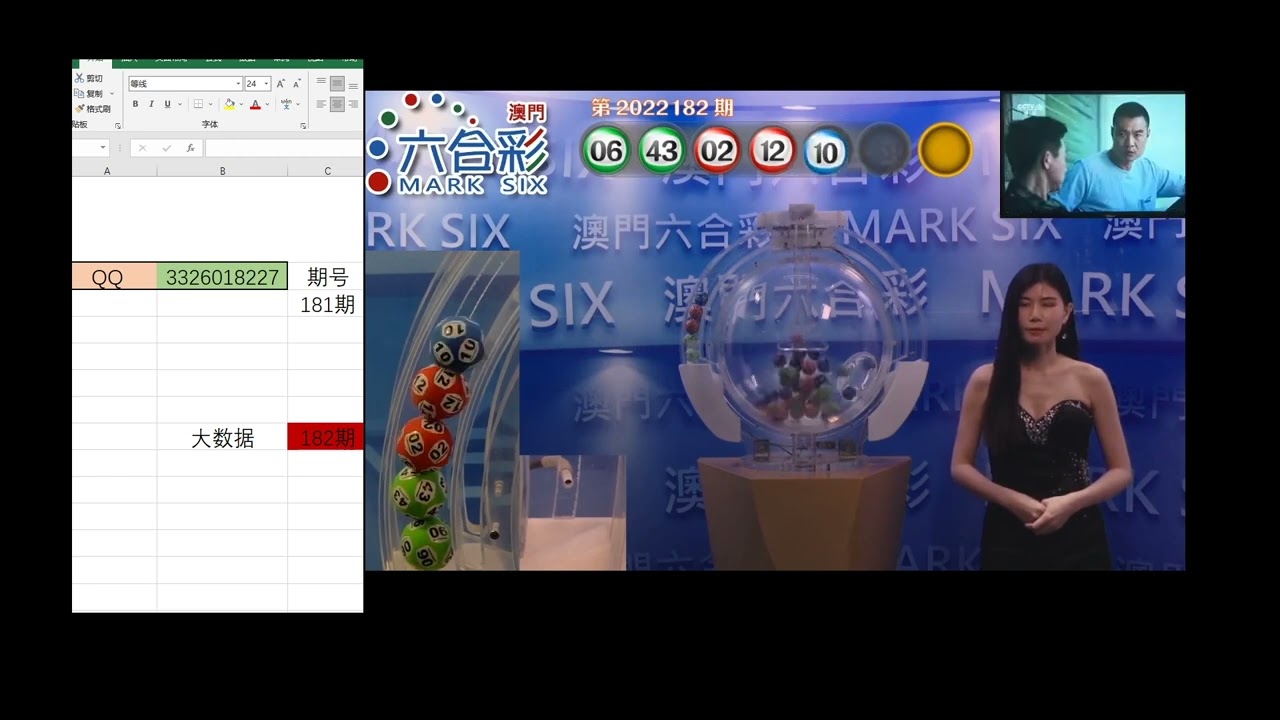Open the font color dropdown arrow
Image resolution: width=1280 pixels, height=720 pixels.
click(x=267, y=104)
